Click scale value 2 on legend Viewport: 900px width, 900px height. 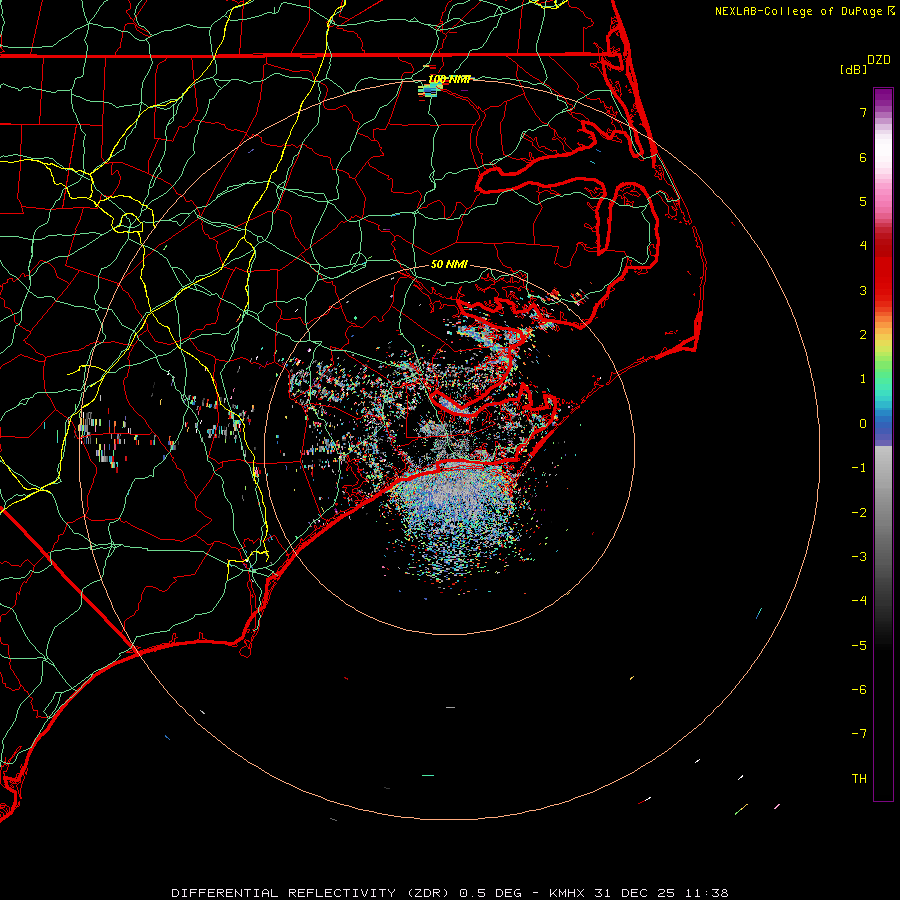click(863, 335)
